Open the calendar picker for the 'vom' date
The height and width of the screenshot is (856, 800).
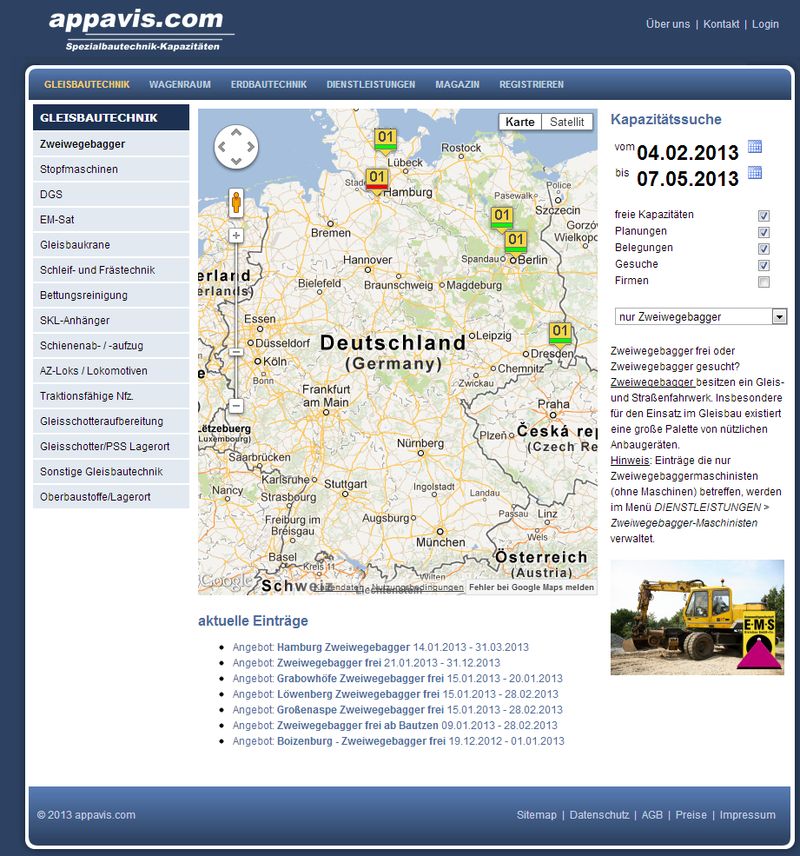click(x=755, y=146)
